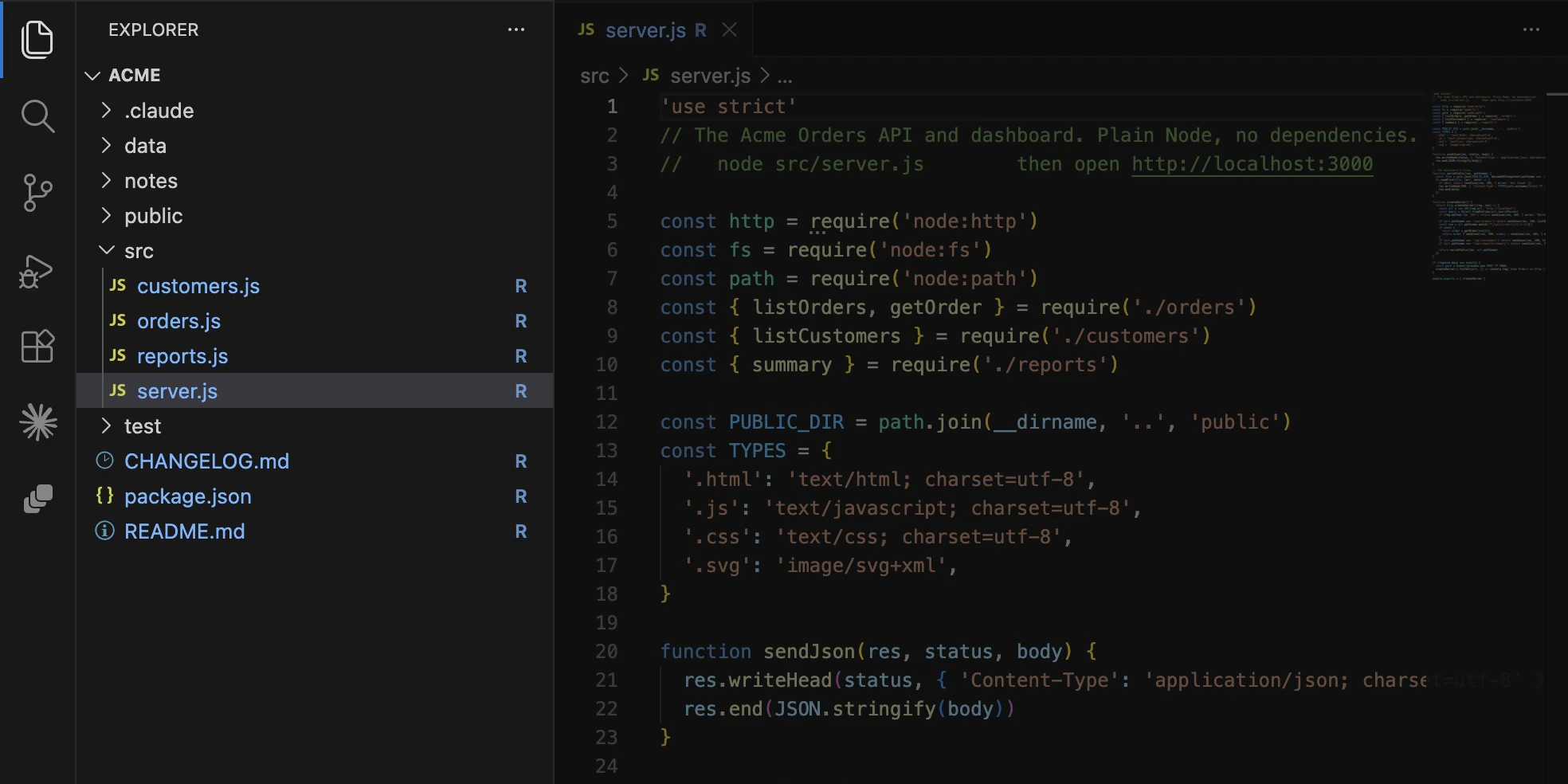The height and width of the screenshot is (784, 1568).
Task: Expand the notes folder
Action: point(107,180)
